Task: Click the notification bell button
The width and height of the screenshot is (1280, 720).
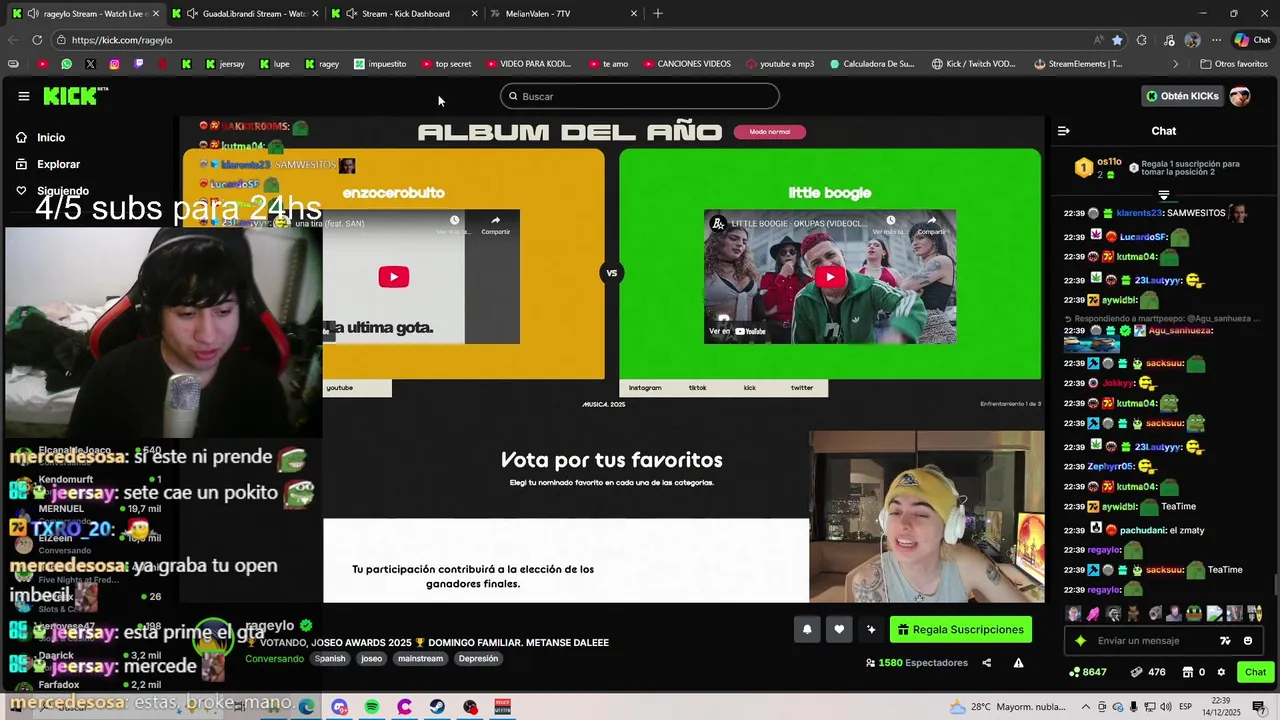Action: point(807,629)
